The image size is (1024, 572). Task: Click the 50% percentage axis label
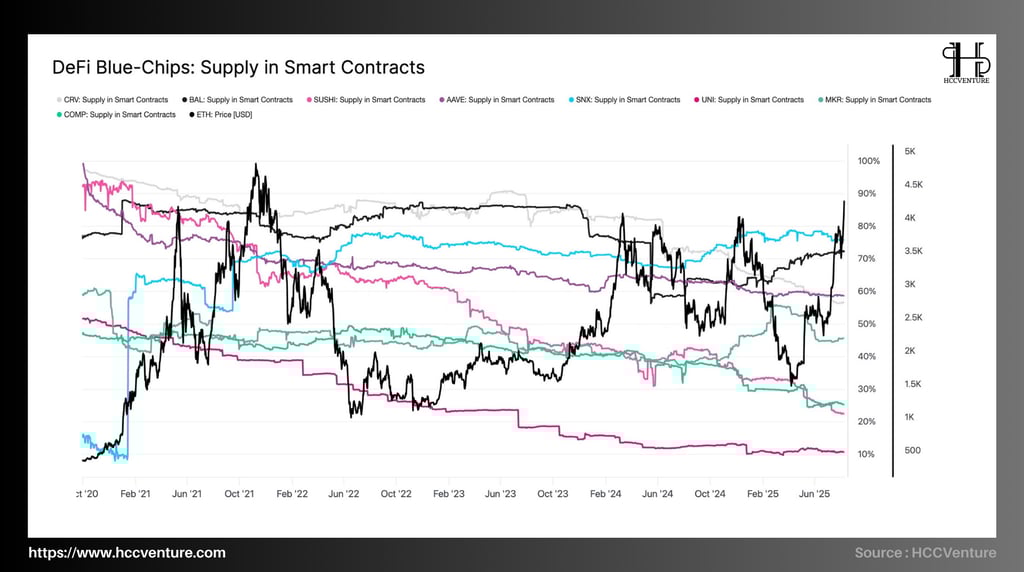(x=867, y=324)
